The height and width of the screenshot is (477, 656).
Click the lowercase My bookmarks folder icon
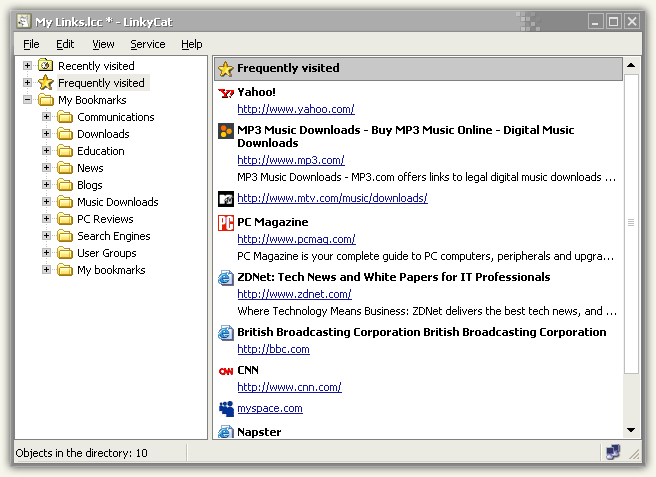pos(65,270)
